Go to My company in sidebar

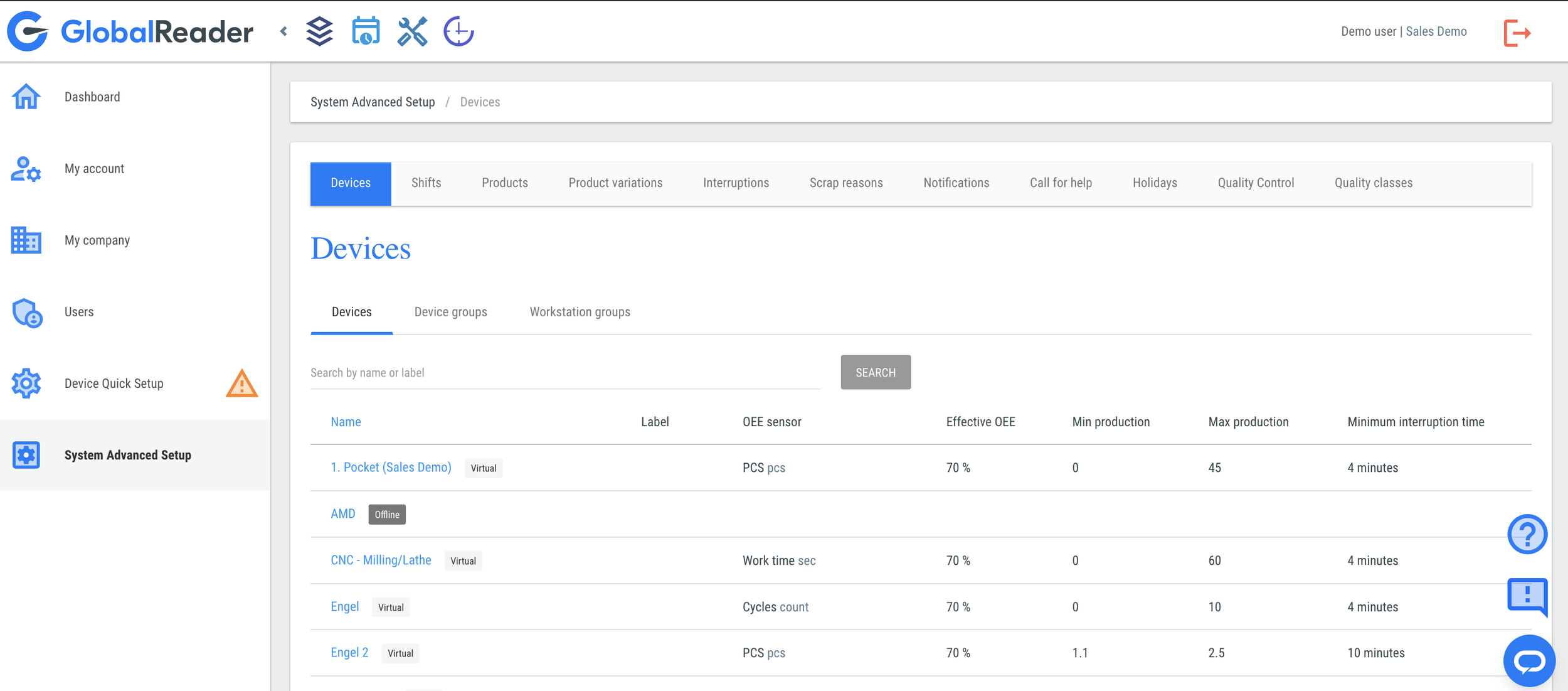tap(97, 240)
